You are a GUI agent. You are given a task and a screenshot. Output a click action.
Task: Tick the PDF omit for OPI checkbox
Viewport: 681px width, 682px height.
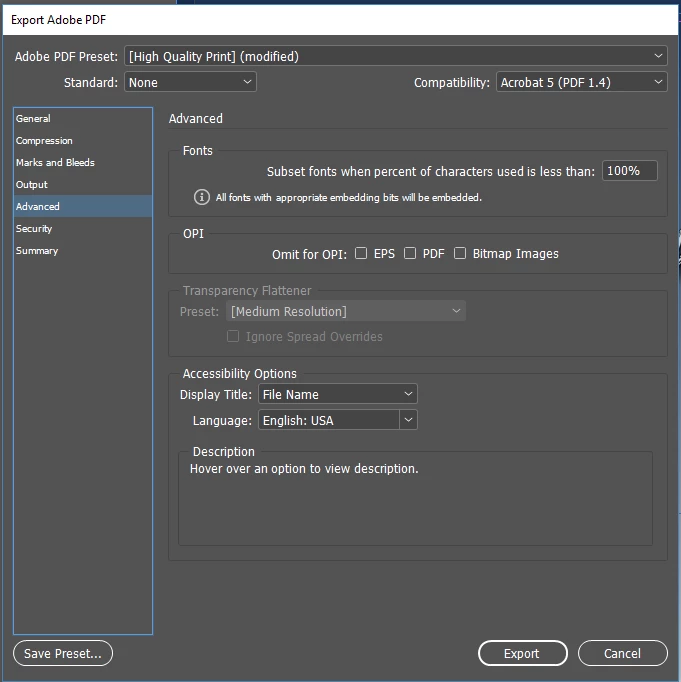[410, 253]
